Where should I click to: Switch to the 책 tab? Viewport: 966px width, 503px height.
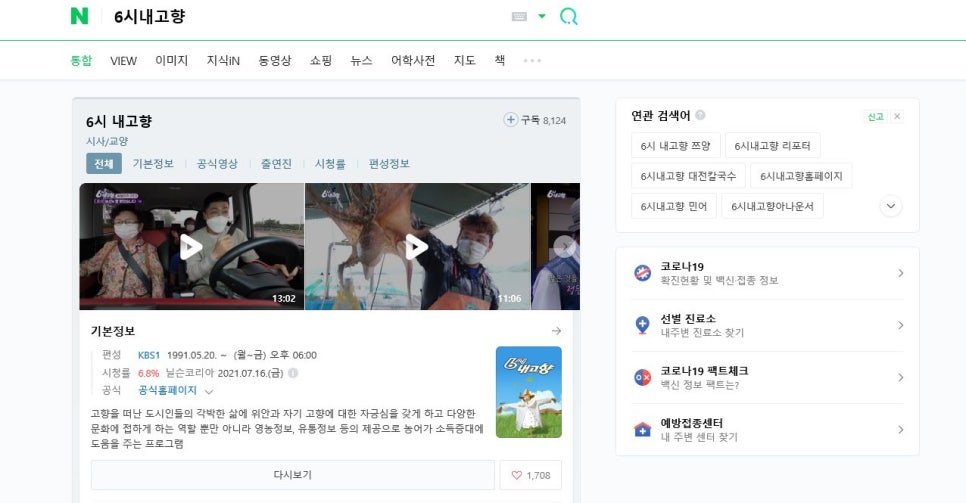(x=500, y=60)
